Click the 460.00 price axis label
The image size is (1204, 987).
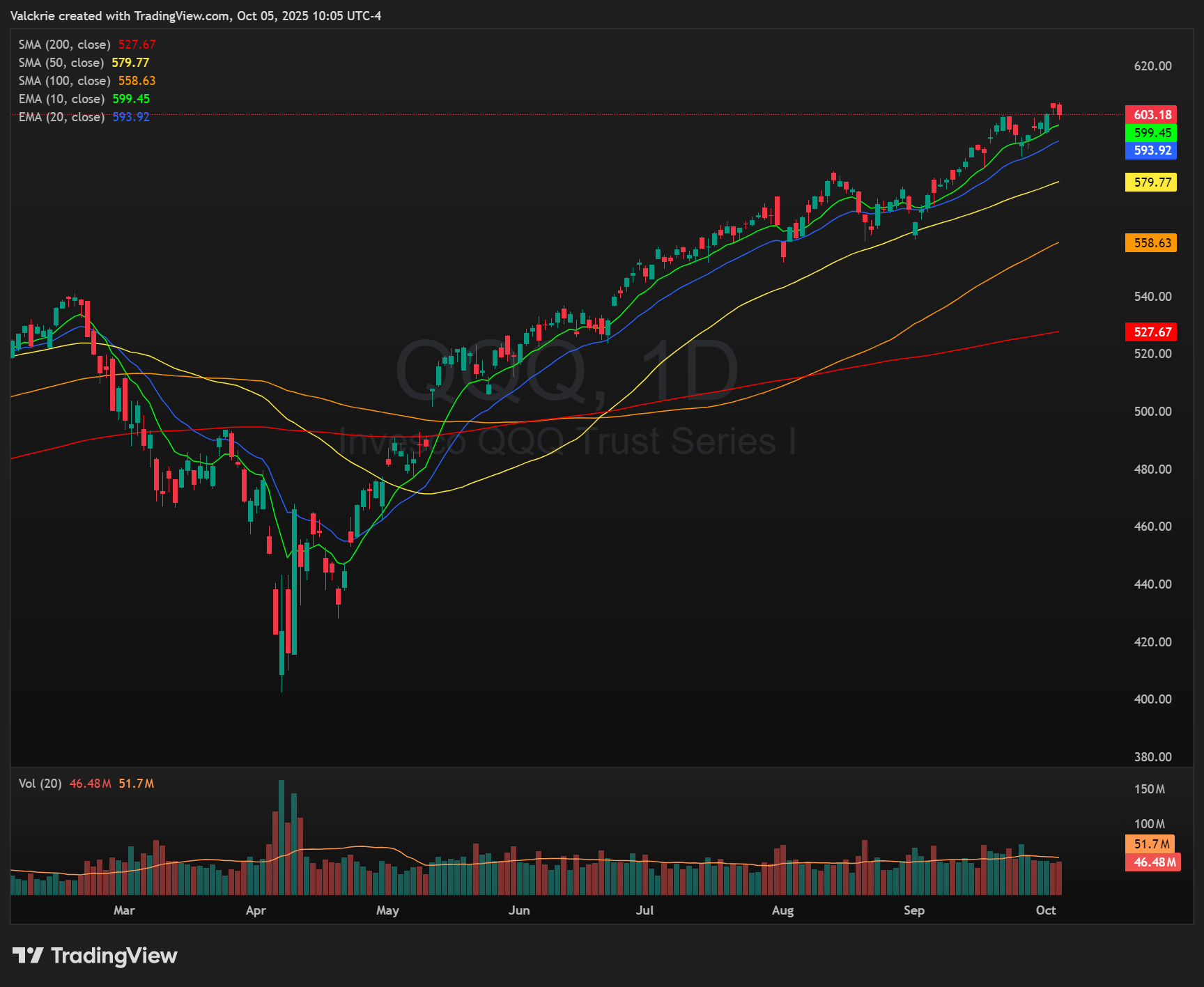click(x=1153, y=527)
